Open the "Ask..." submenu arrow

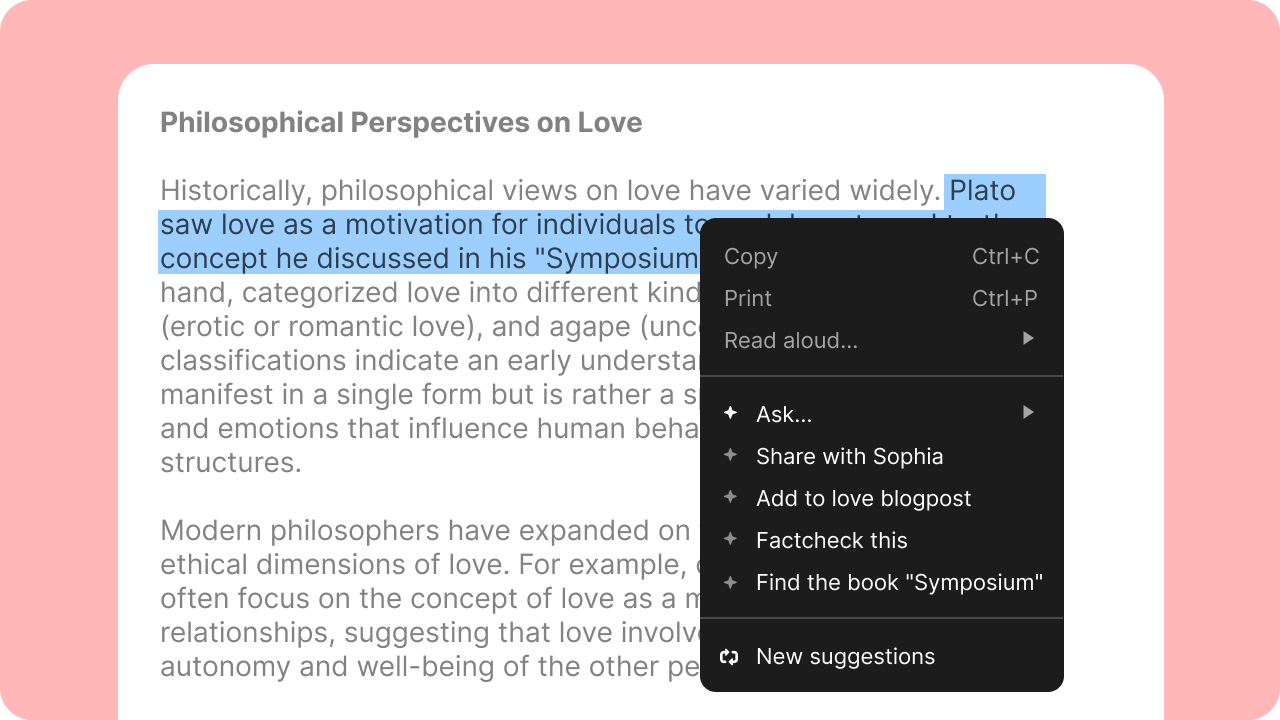pyautogui.click(x=1028, y=413)
